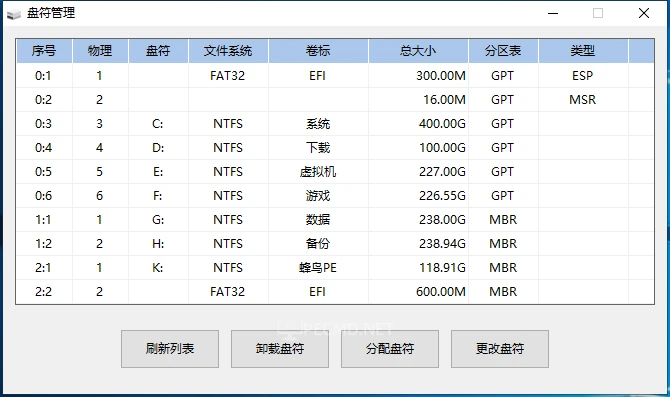The image size is (670, 397).
Task: Select the D: drive letter cell
Action: click(158, 148)
